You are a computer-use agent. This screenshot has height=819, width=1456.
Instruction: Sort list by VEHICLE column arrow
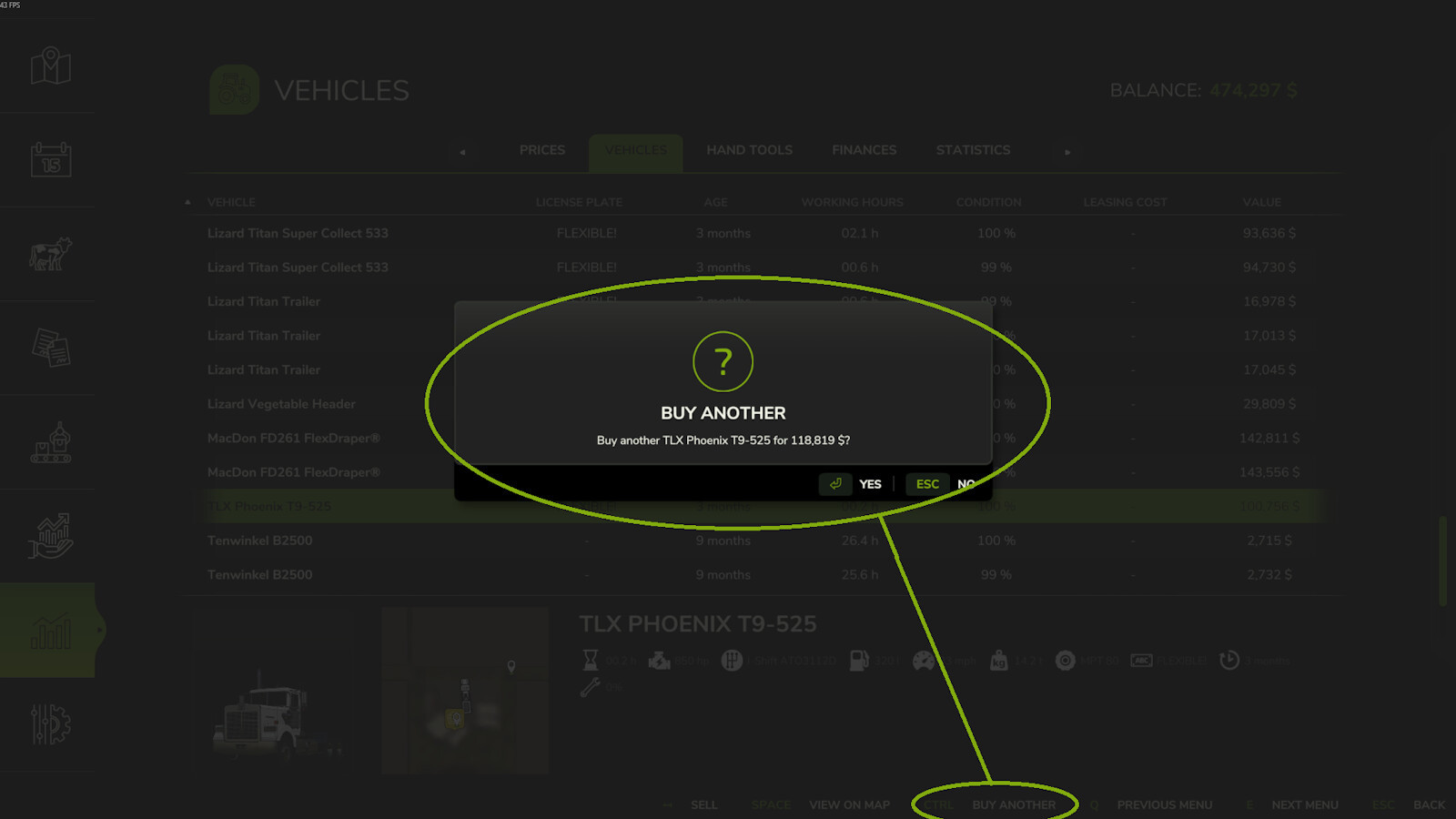[187, 202]
